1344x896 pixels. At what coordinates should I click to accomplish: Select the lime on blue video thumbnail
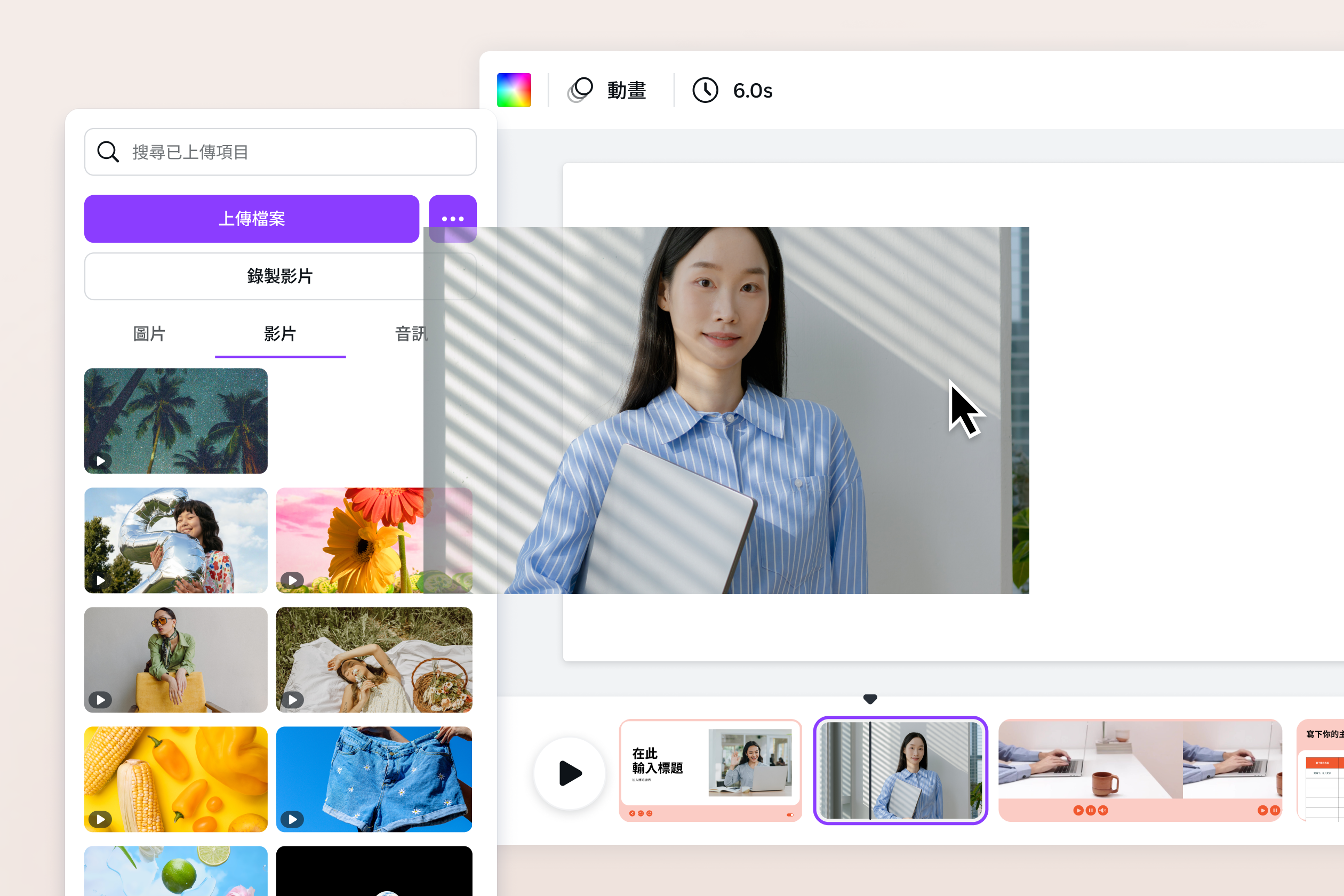[x=176, y=871]
